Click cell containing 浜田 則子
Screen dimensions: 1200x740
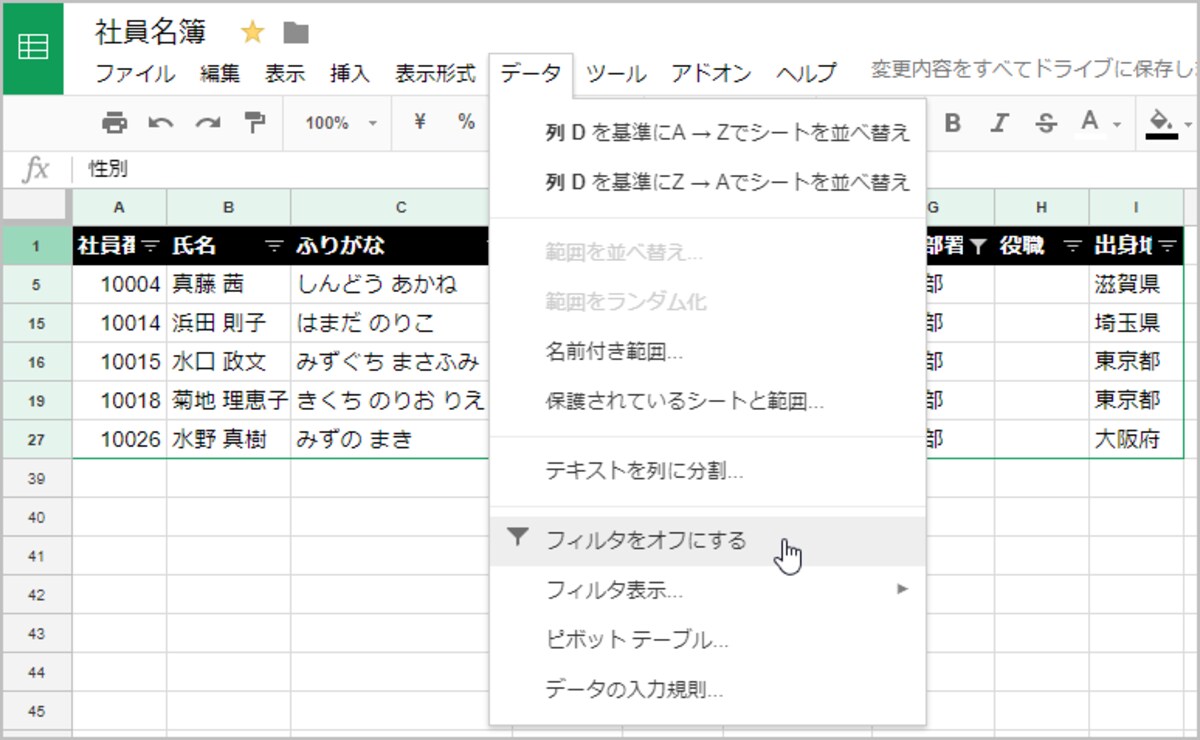point(228,323)
